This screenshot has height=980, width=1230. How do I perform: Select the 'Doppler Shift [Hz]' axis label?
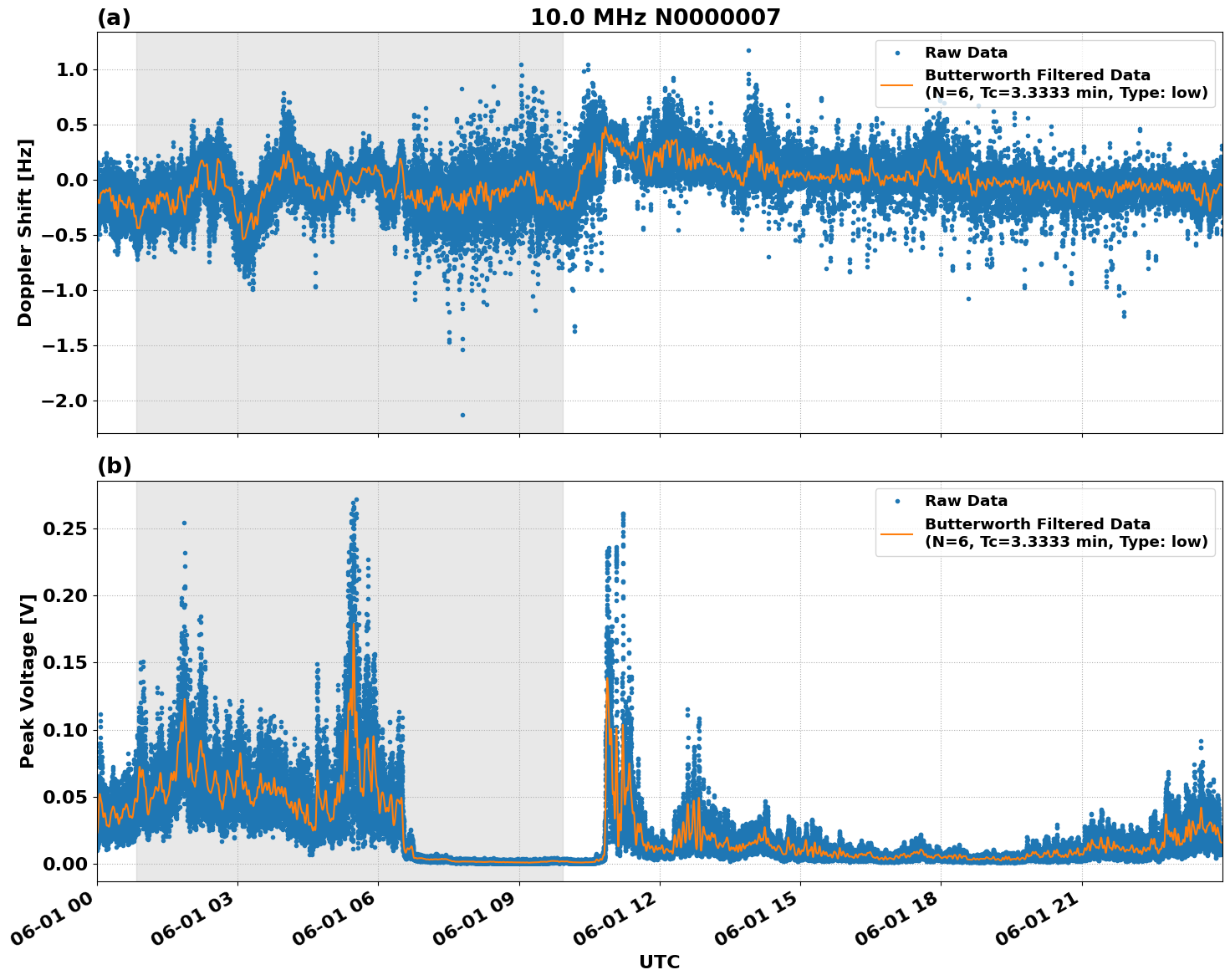coord(25,232)
